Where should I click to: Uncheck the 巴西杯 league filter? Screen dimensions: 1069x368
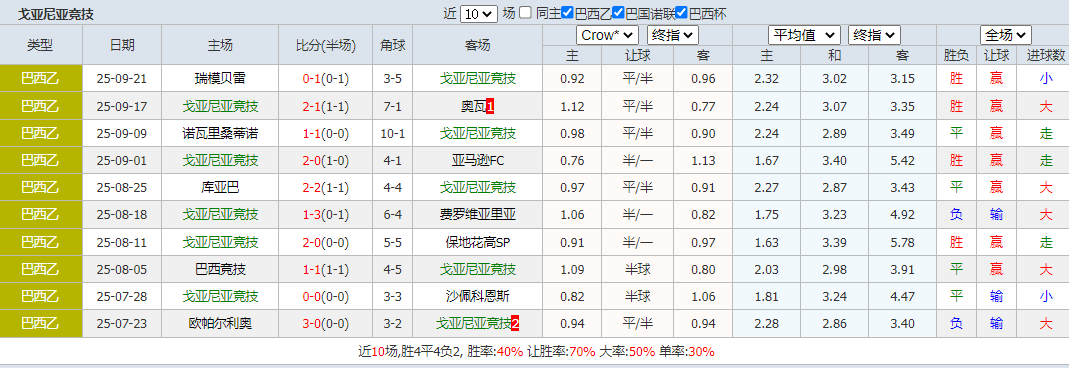tap(681, 12)
